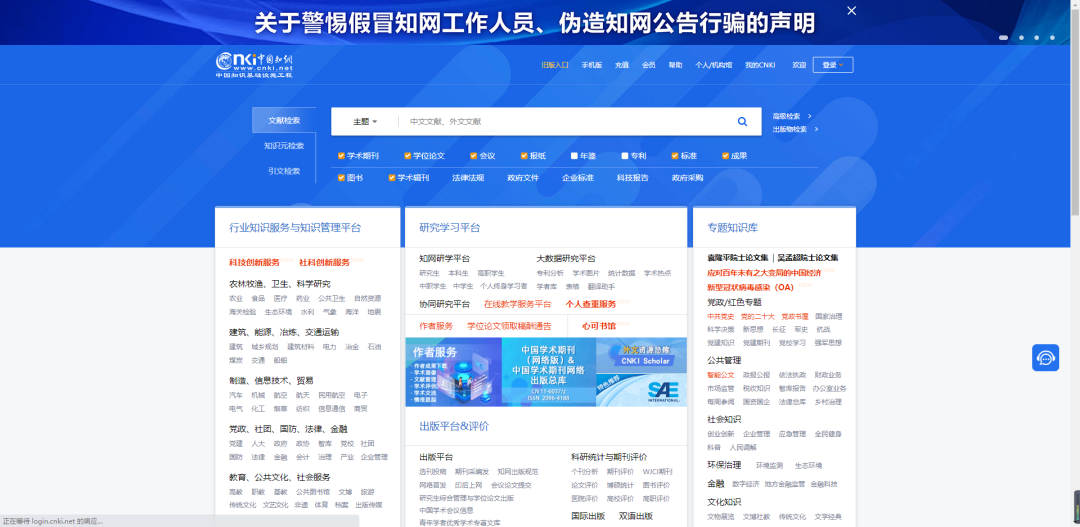
Task: Uncheck the 报纸 checkbox
Action: click(x=524, y=156)
